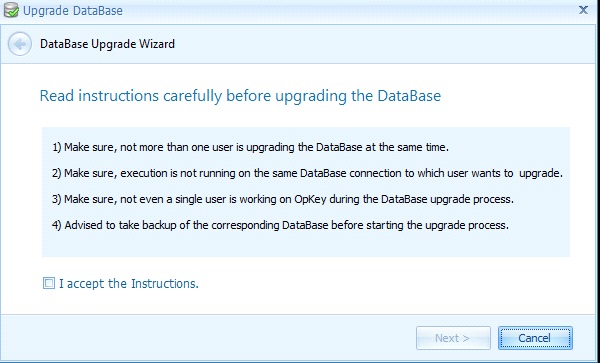Cancel the database upgrade wizard
600x363 pixels.
(535, 338)
